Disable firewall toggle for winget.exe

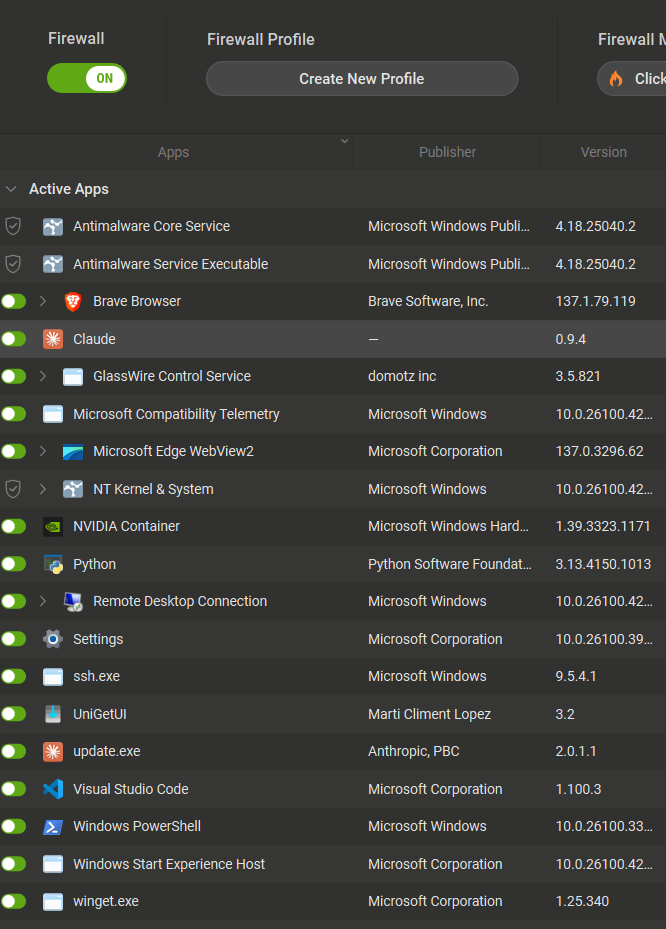coord(14,901)
